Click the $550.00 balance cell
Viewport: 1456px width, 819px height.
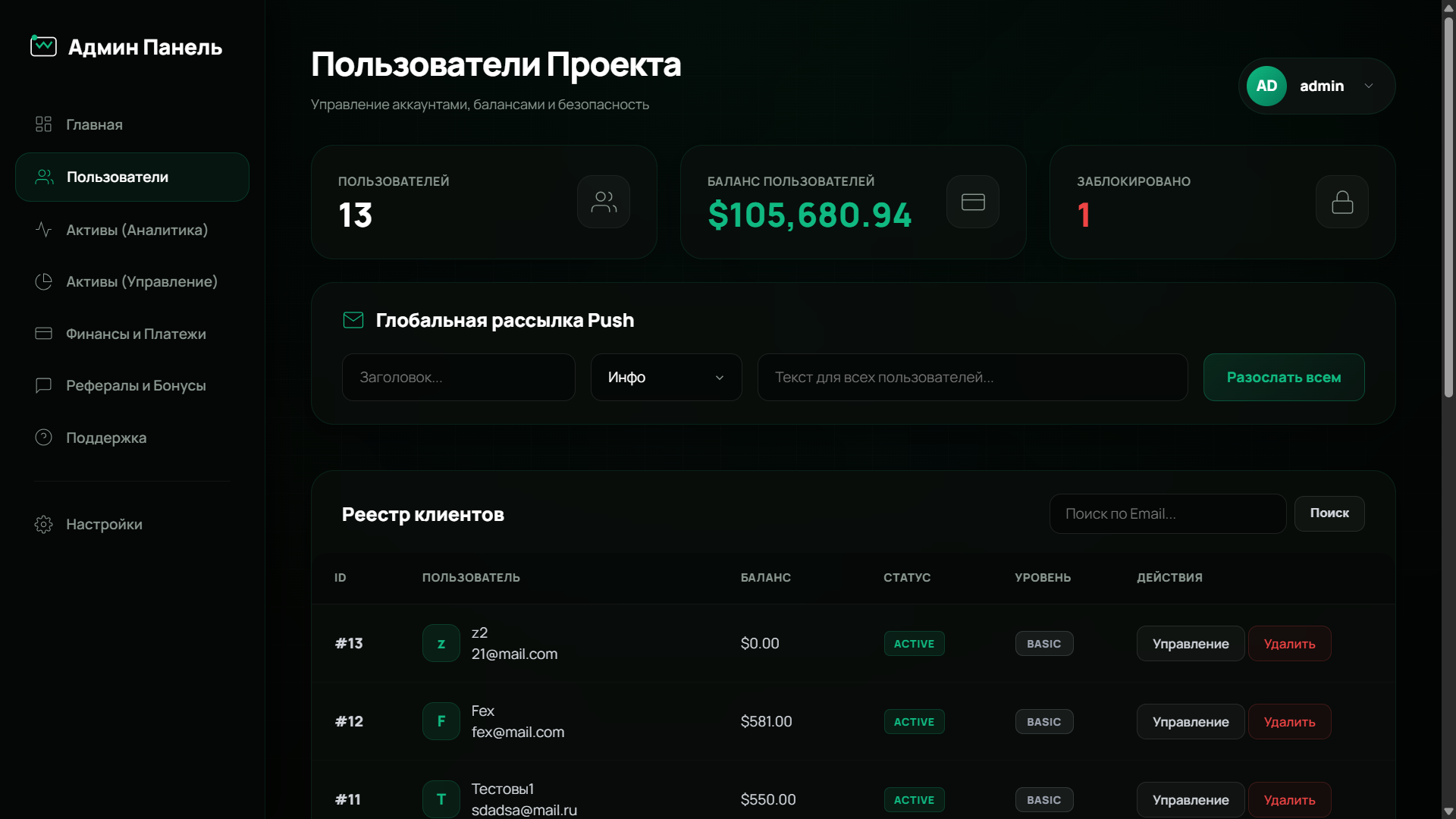pyautogui.click(x=768, y=800)
